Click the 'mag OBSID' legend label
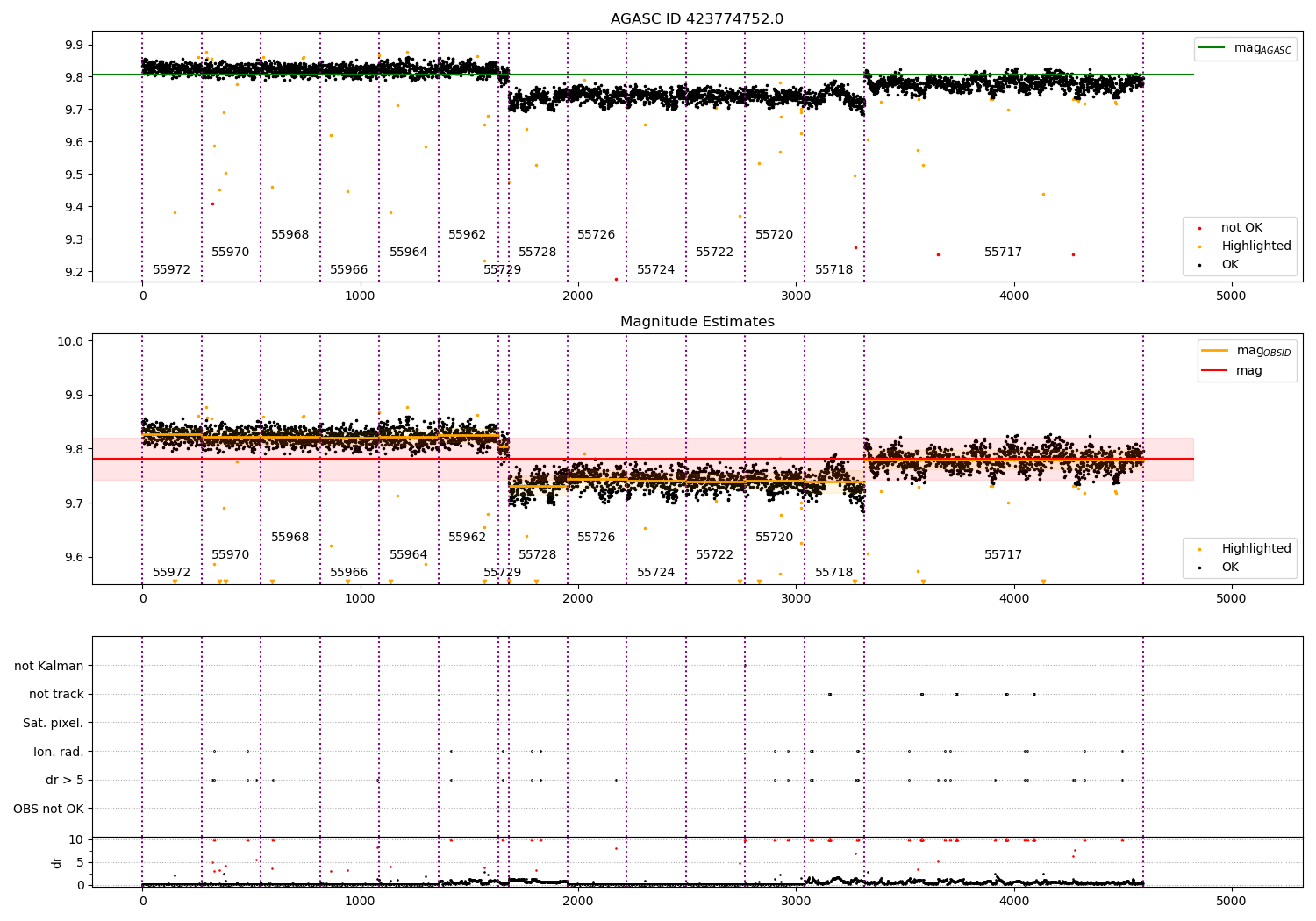The width and height of the screenshot is (1316, 921). pyautogui.click(x=1264, y=351)
